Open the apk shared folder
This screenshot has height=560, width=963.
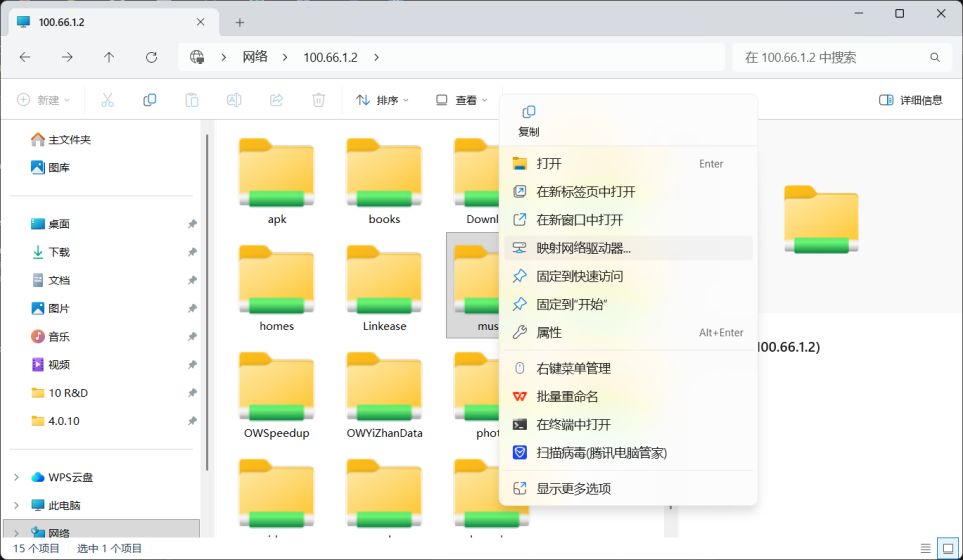pyautogui.click(x=277, y=180)
